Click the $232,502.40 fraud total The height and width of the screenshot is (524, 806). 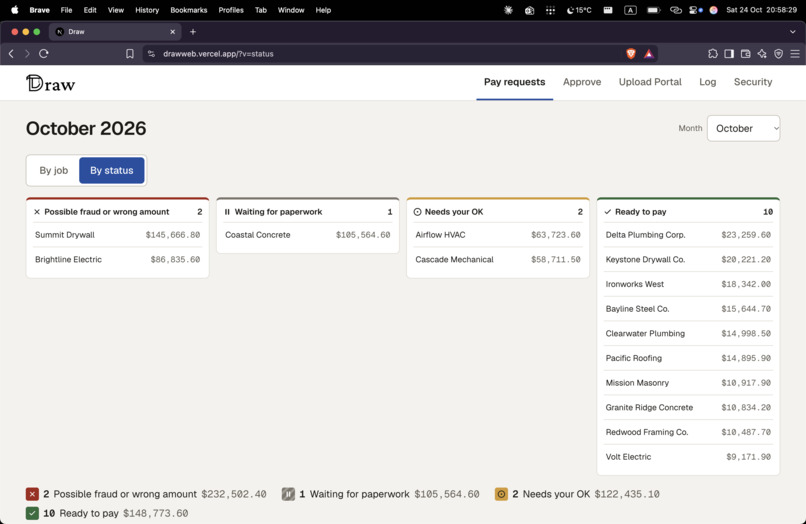point(234,494)
